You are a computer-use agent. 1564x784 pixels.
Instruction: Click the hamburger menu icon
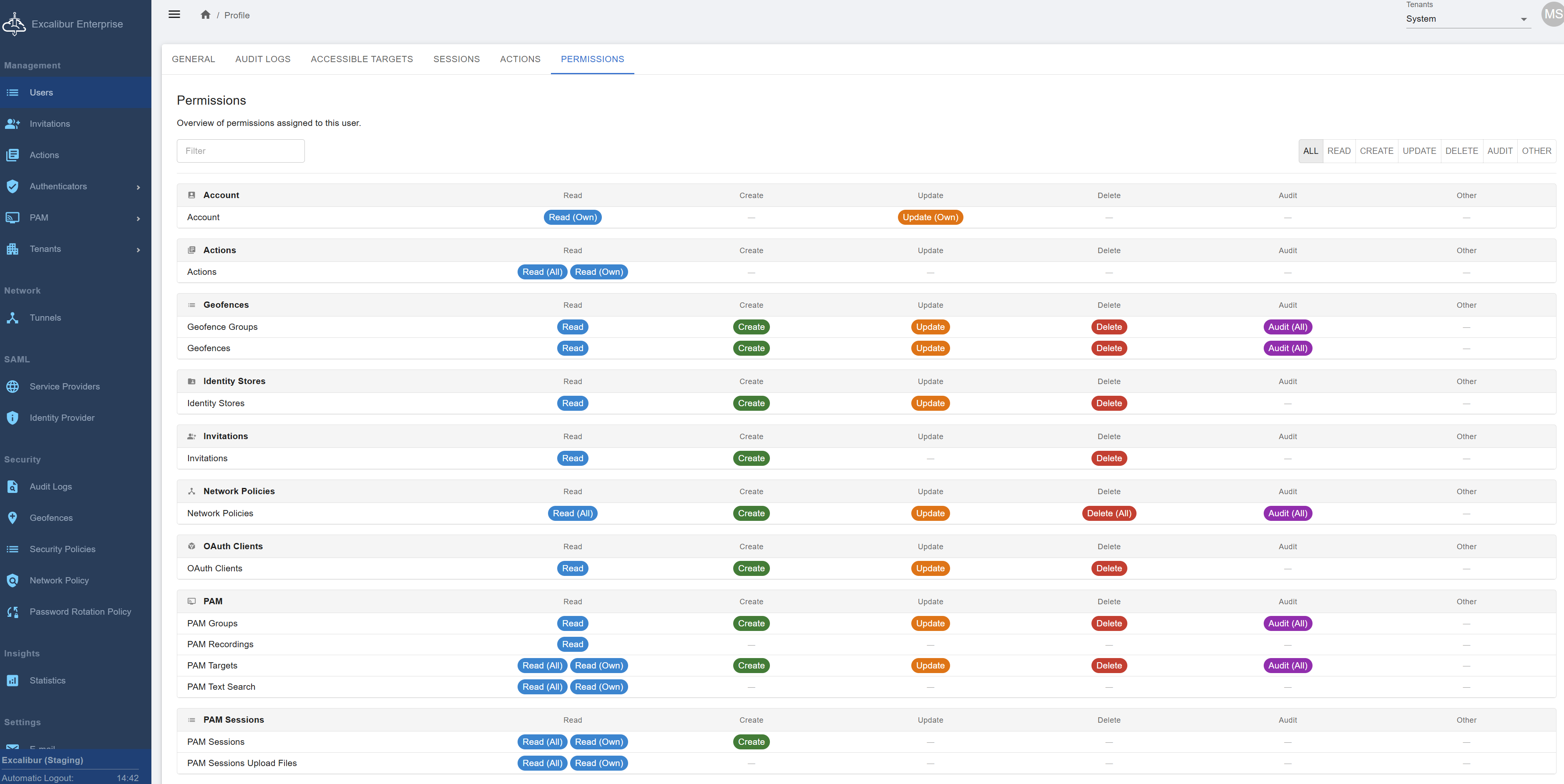click(x=174, y=15)
